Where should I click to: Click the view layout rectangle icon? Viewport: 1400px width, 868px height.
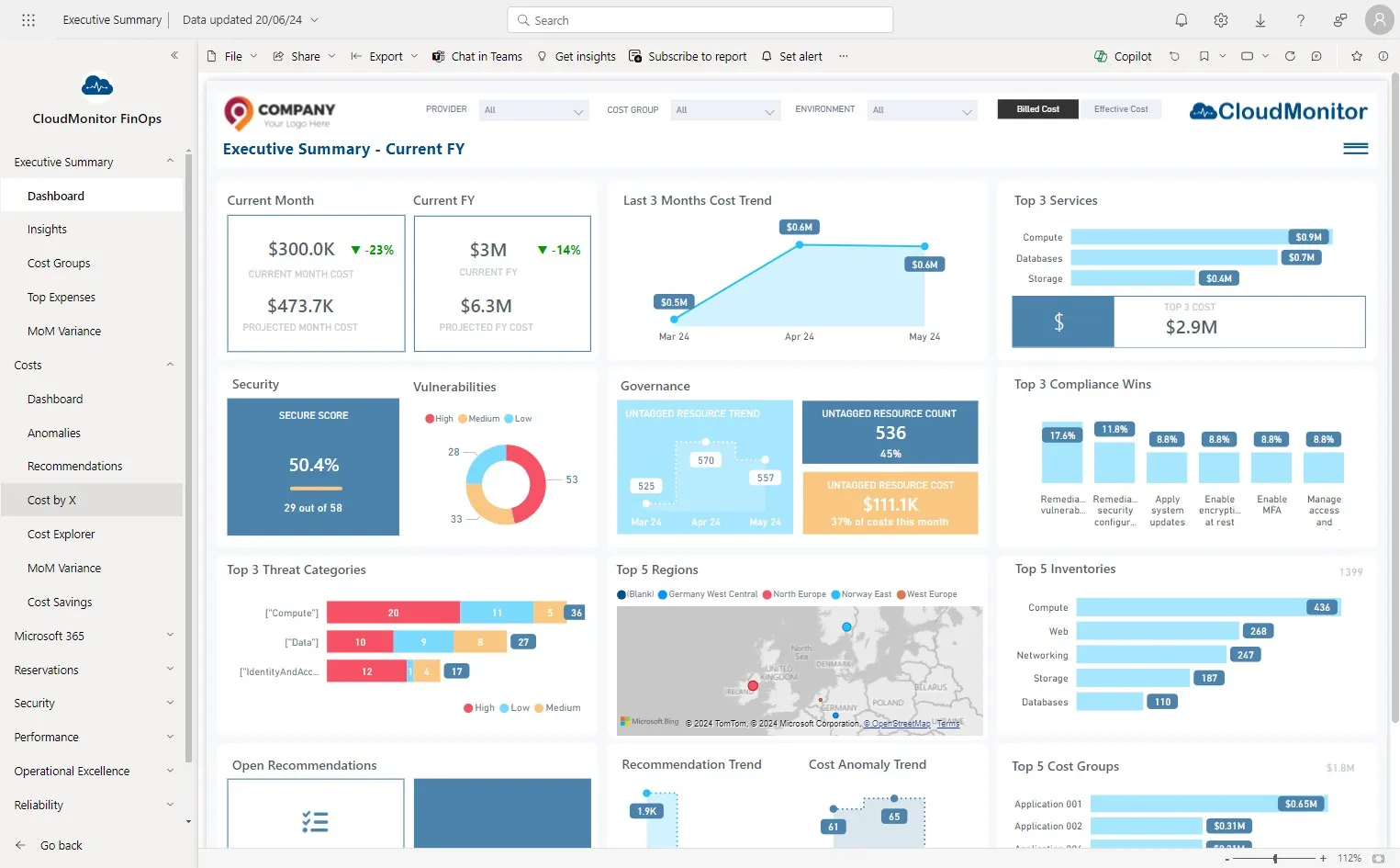pyautogui.click(x=1247, y=56)
